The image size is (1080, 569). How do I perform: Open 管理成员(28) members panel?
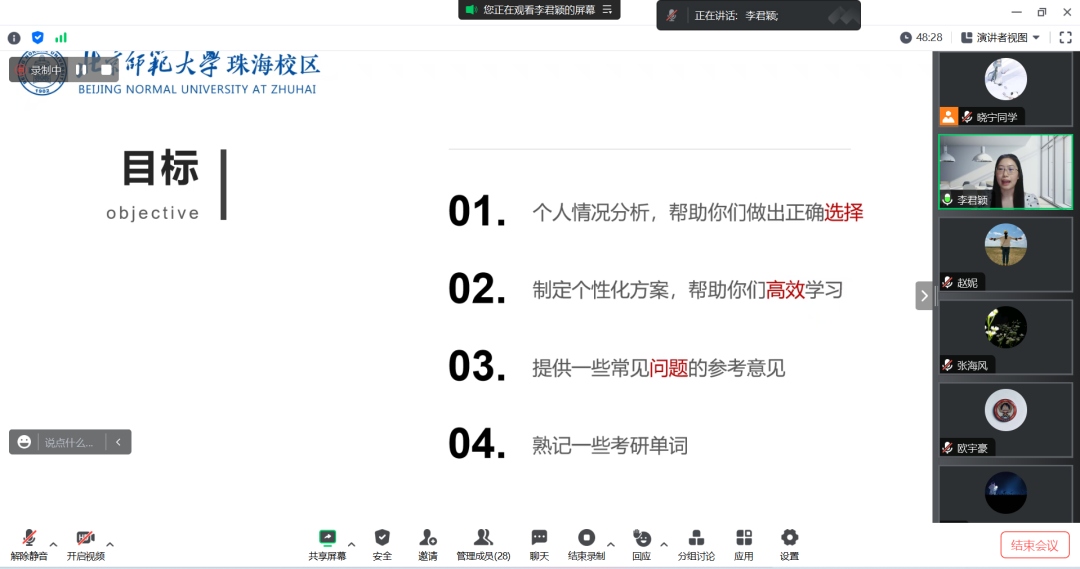[x=484, y=544]
